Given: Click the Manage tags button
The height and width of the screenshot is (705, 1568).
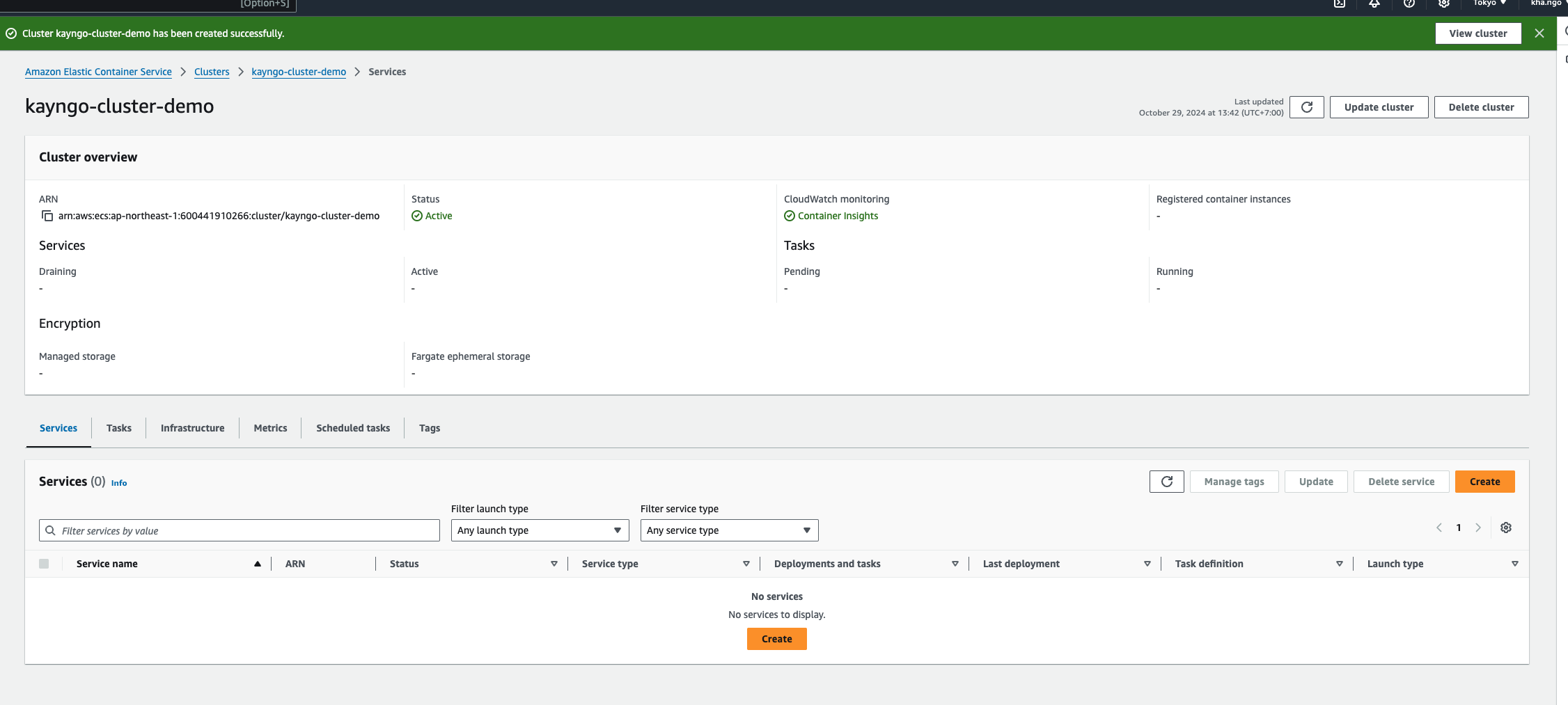Looking at the screenshot, I should click(x=1234, y=482).
